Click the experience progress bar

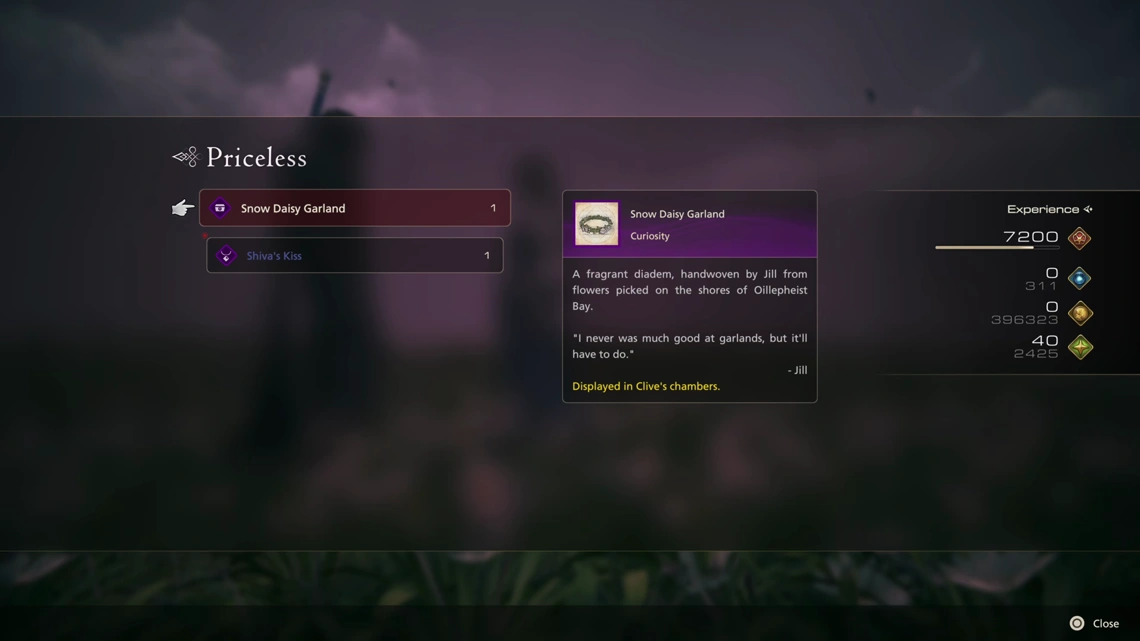point(997,248)
